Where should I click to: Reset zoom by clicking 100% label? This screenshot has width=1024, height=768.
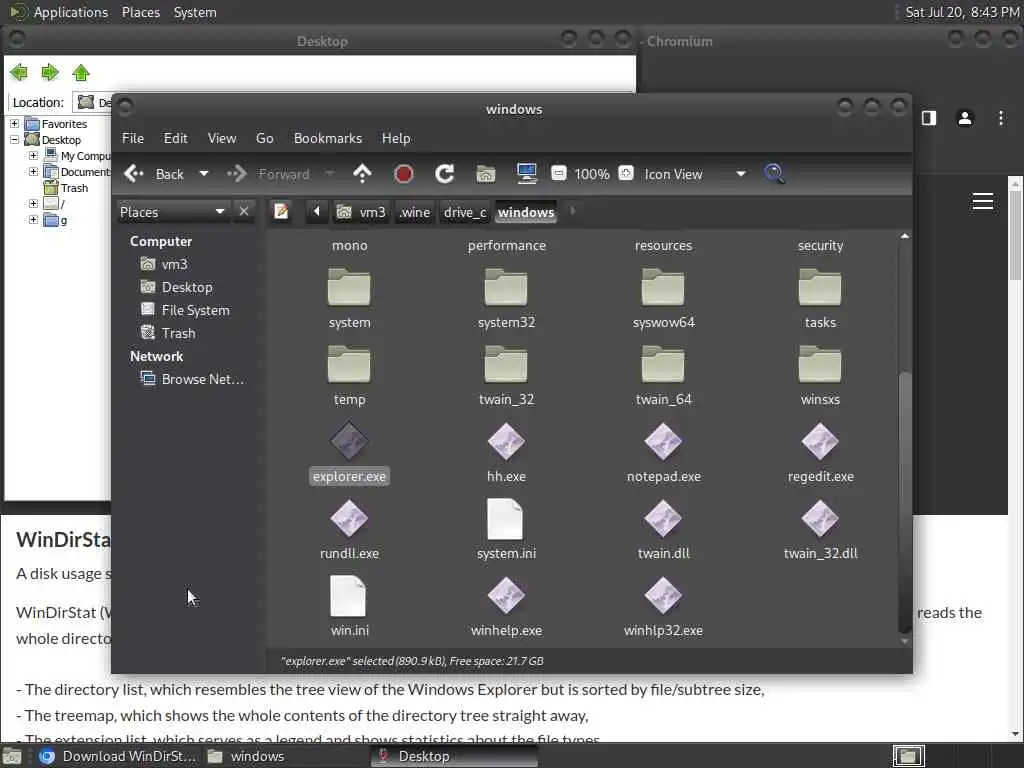[592, 174]
